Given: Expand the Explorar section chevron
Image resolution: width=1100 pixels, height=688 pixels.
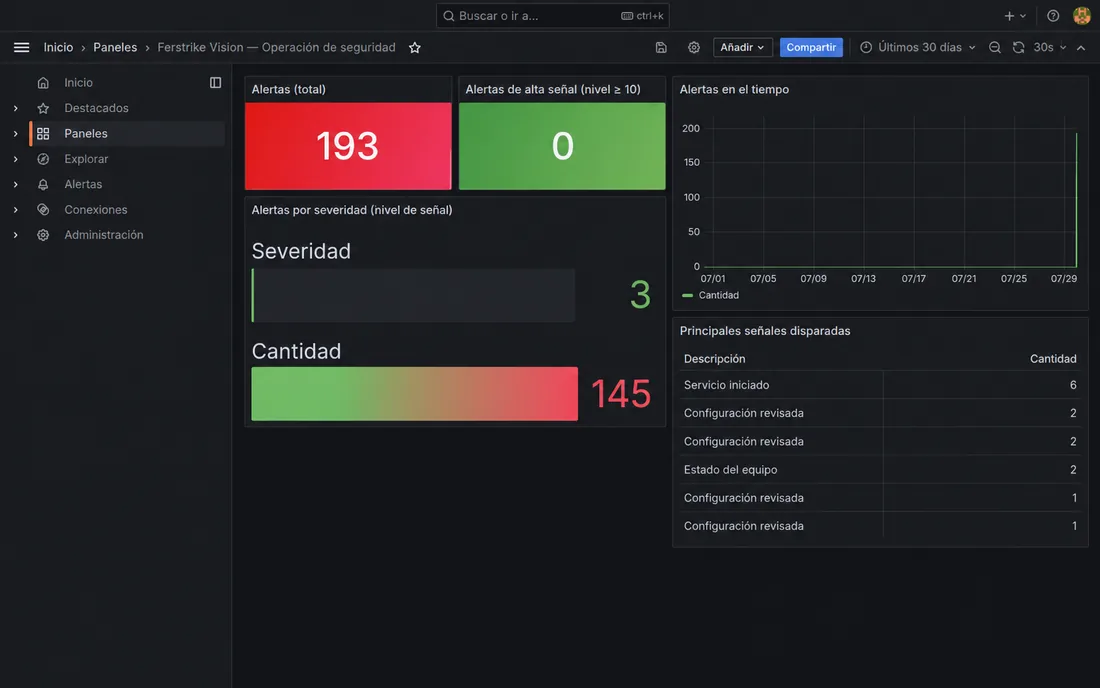Looking at the screenshot, I should [15, 158].
